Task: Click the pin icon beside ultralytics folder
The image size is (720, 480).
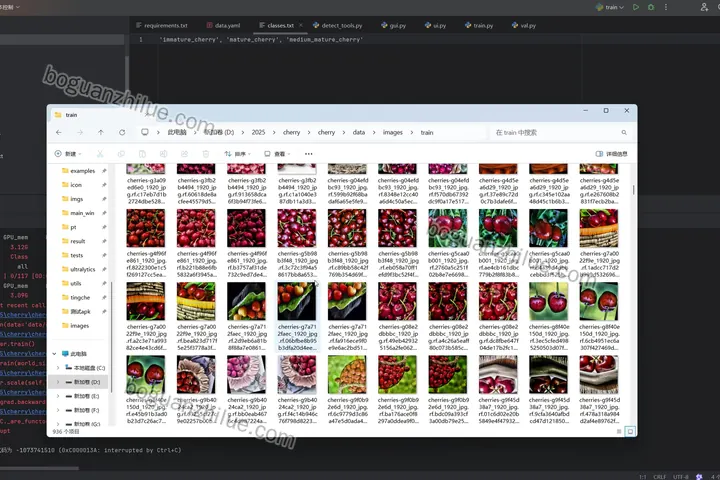Action: [104, 269]
